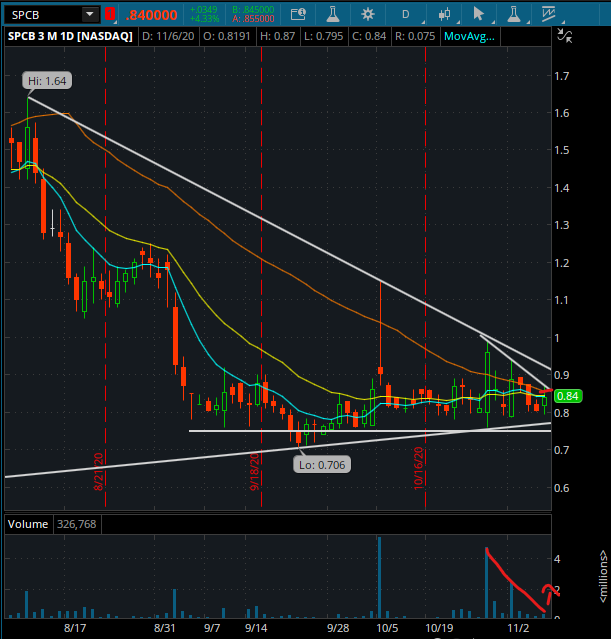Click the green 0.84 current price tag
The width and height of the screenshot is (611, 639).
coord(567,396)
